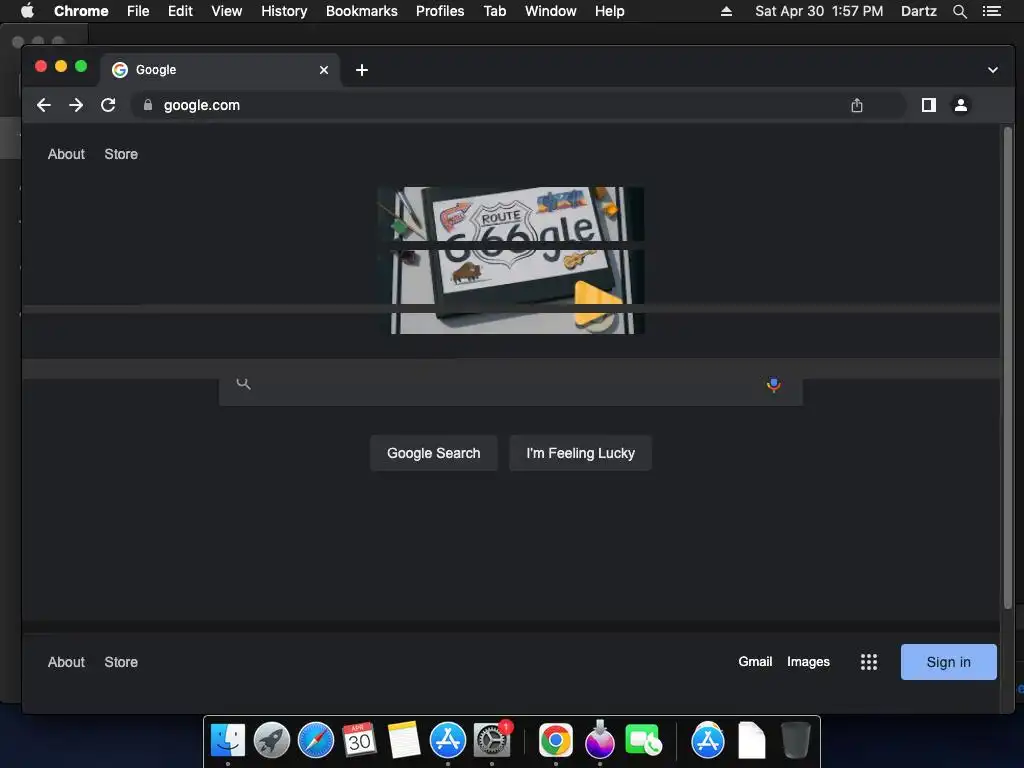Open Safari from the Dock
The width and height of the screenshot is (1024, 768).
(x=315, y=741)
